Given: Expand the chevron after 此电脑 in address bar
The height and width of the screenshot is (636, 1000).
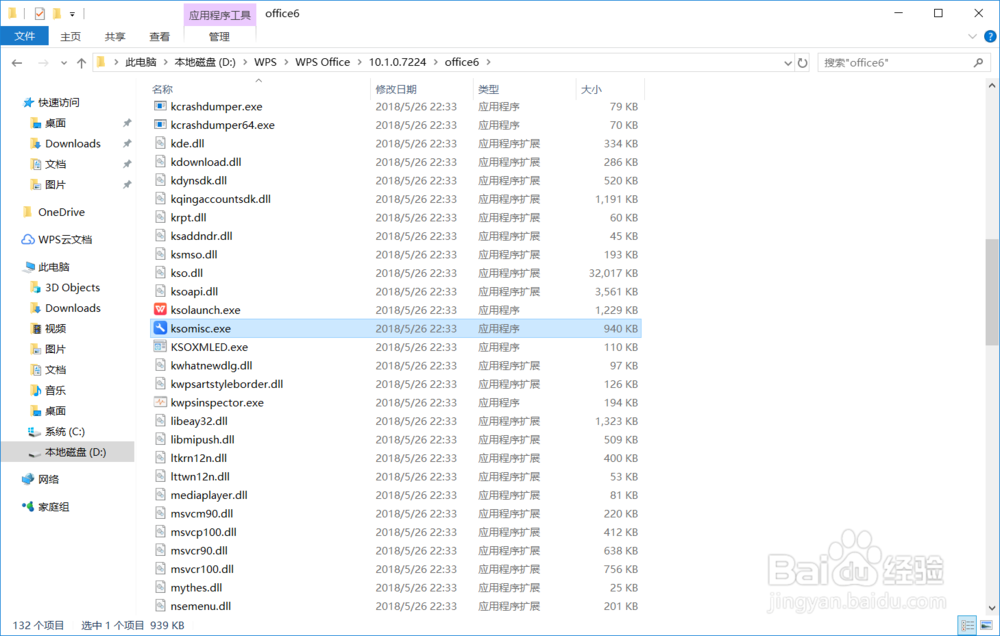Looking at the screenshot, I should [x=166, y=63].
